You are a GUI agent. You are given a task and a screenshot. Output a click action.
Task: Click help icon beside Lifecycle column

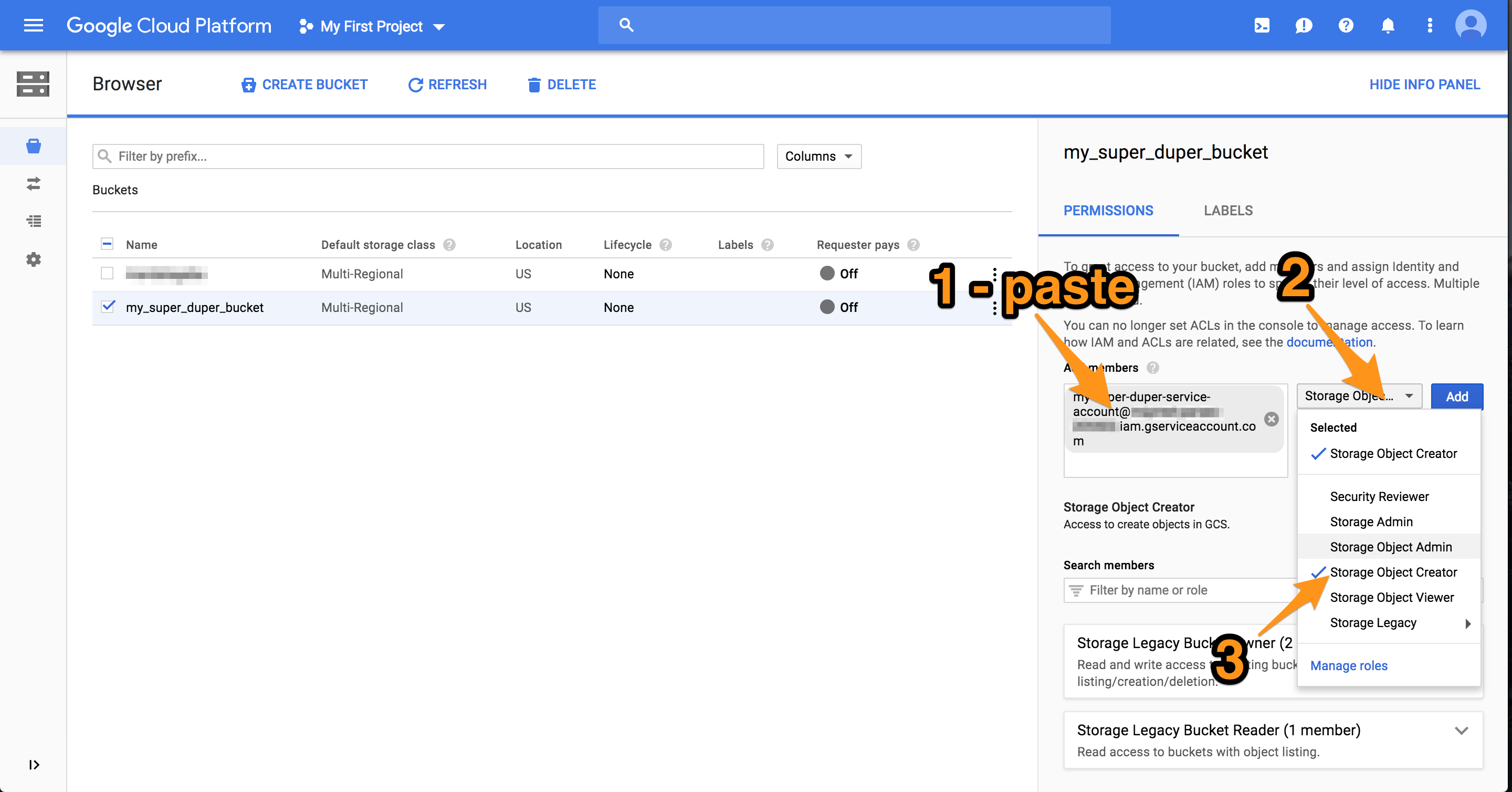[666, 245]
